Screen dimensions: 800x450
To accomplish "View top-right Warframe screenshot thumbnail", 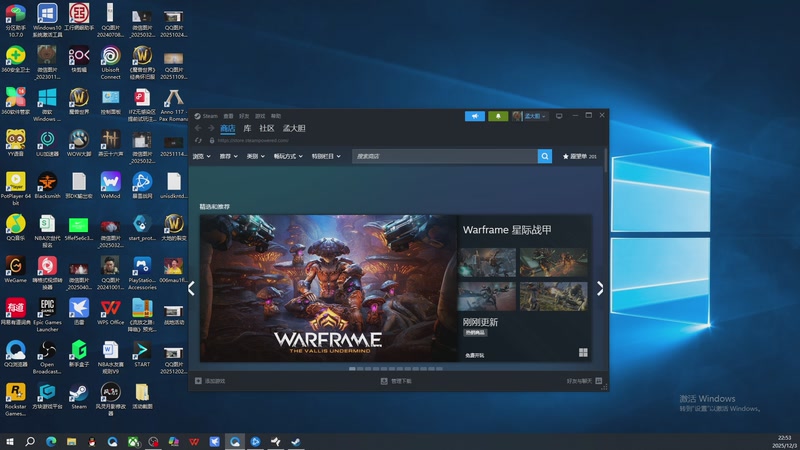I will coord(554,262).
